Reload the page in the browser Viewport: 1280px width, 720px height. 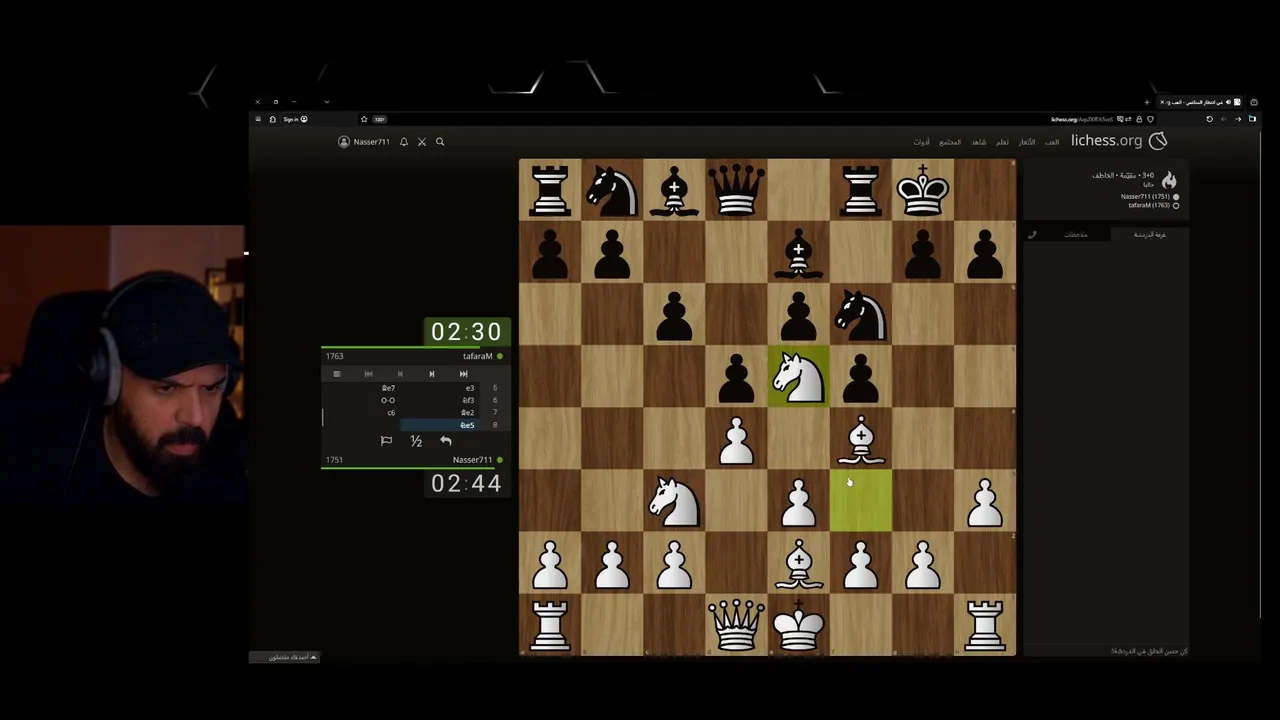tap(1210, 119)
